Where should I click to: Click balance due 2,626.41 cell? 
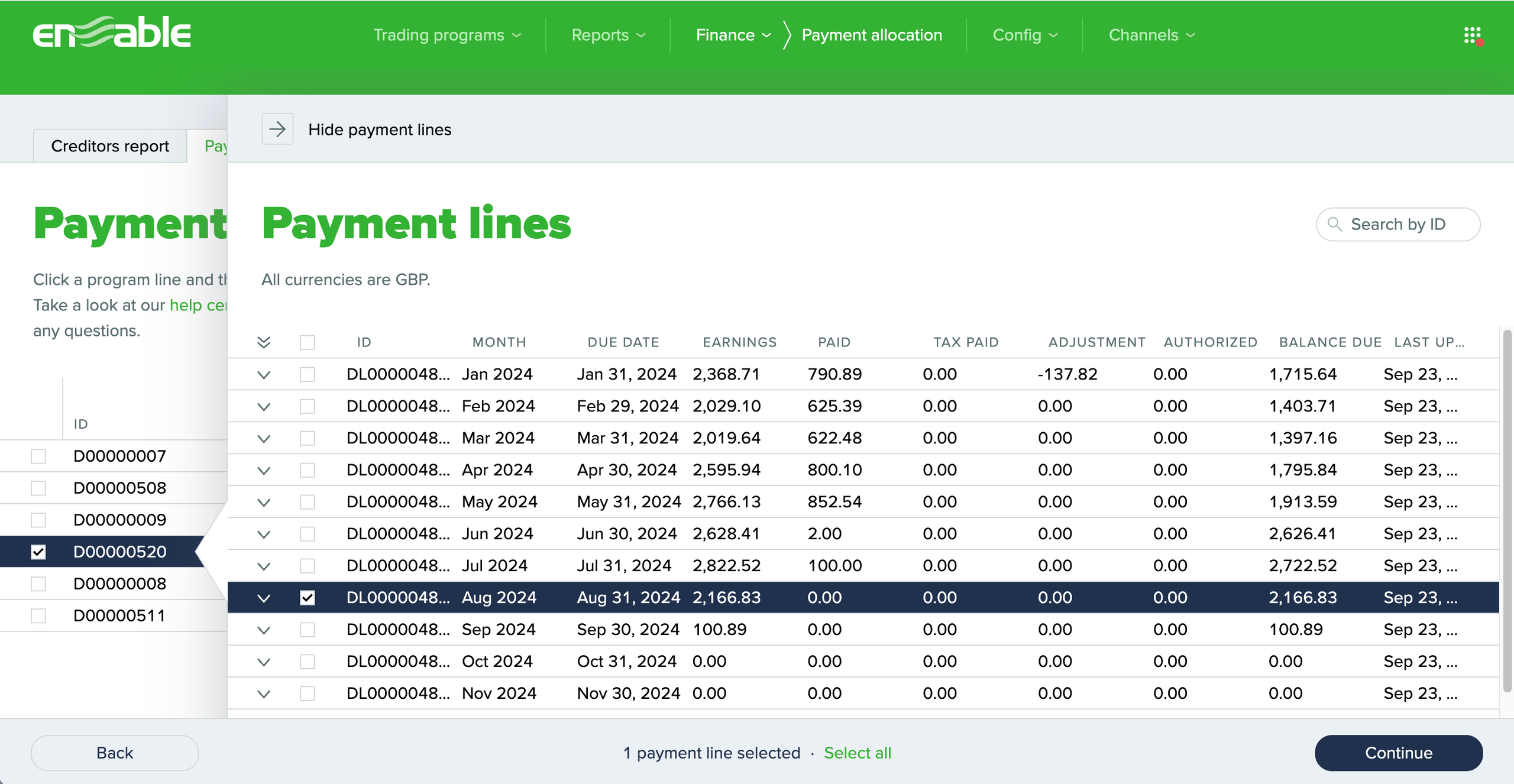coord(1303,534)
